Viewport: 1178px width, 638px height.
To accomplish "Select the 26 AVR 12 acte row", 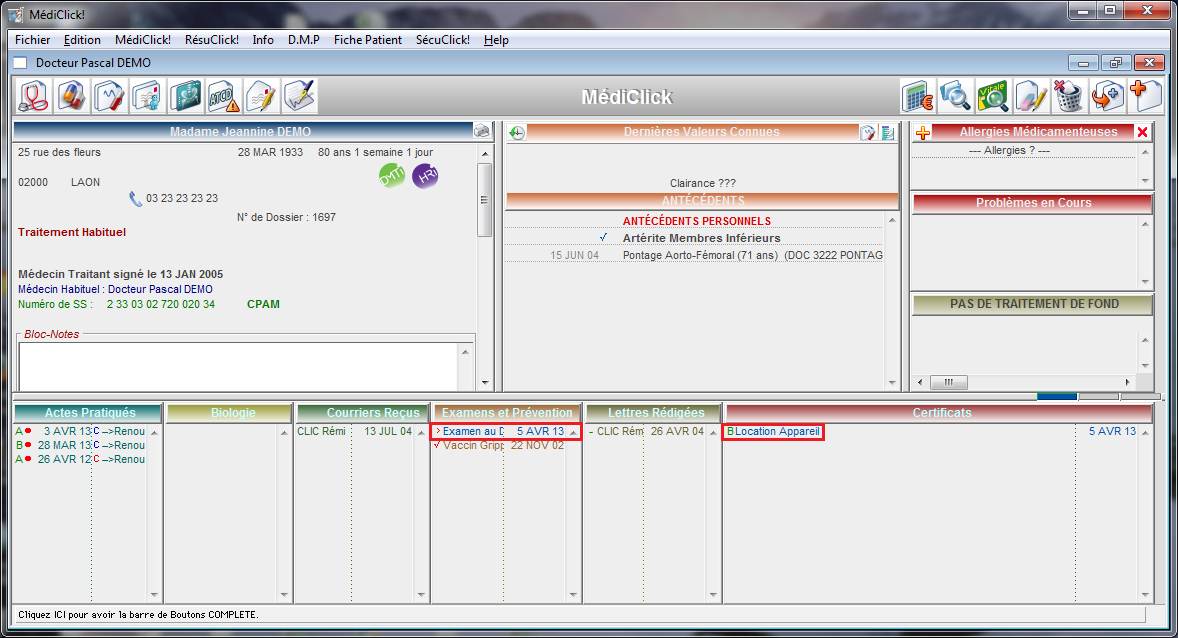I will pos(80,459).
